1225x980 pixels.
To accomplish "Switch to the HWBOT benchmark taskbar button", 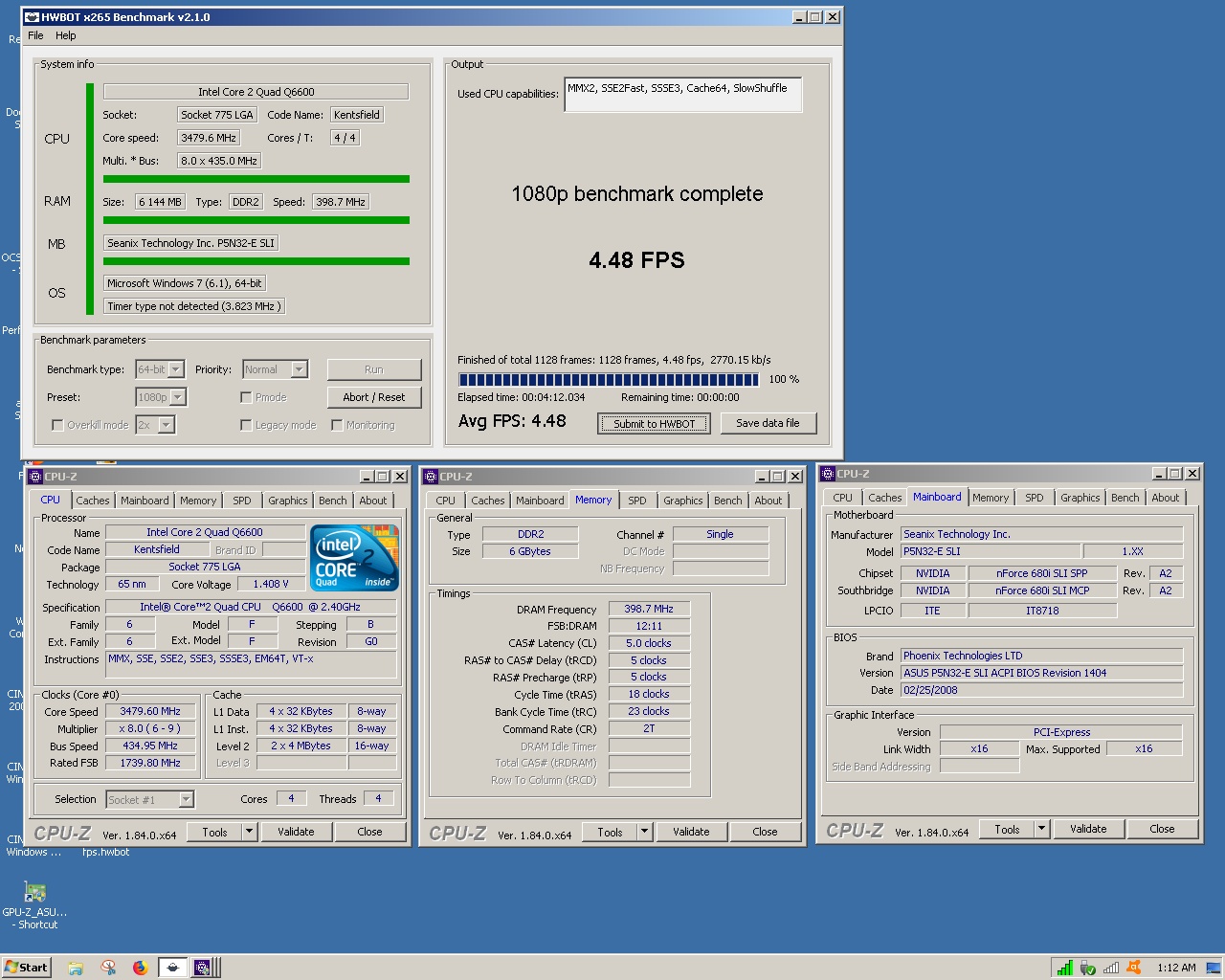I will (x=172, y=968).
